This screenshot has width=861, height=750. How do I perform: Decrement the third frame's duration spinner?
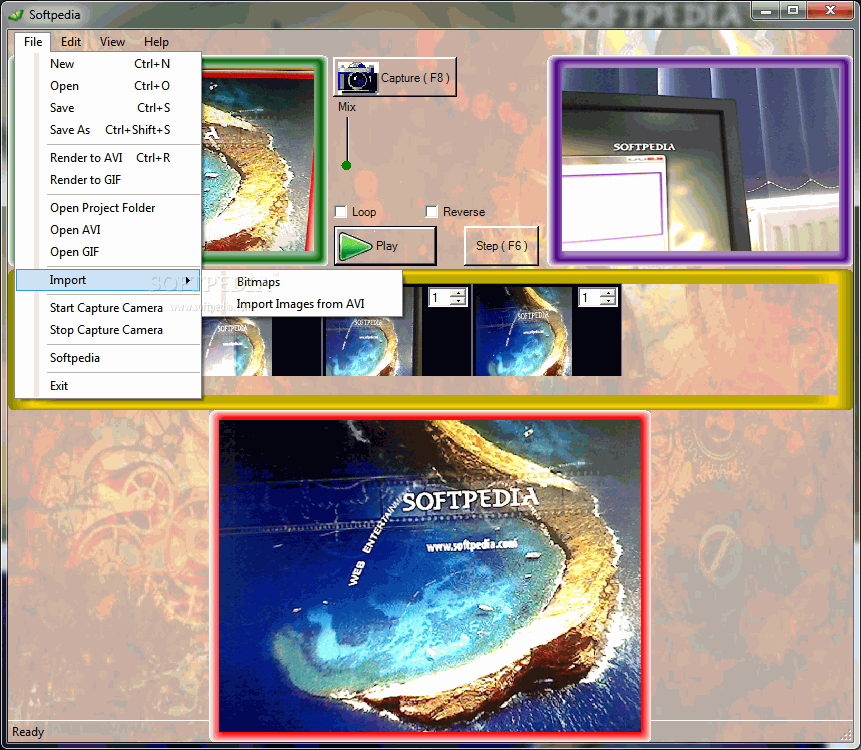tap(607, 301)
